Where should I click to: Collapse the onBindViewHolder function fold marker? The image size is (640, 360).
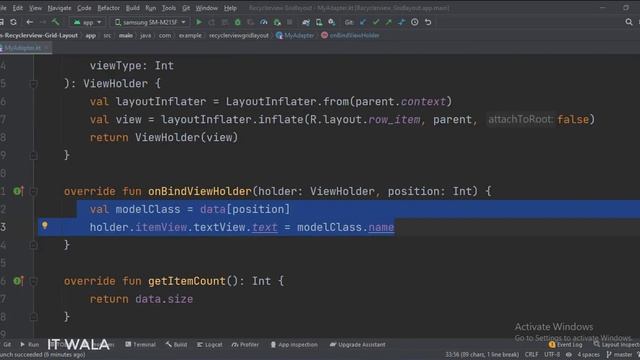(x=34, y=191)
